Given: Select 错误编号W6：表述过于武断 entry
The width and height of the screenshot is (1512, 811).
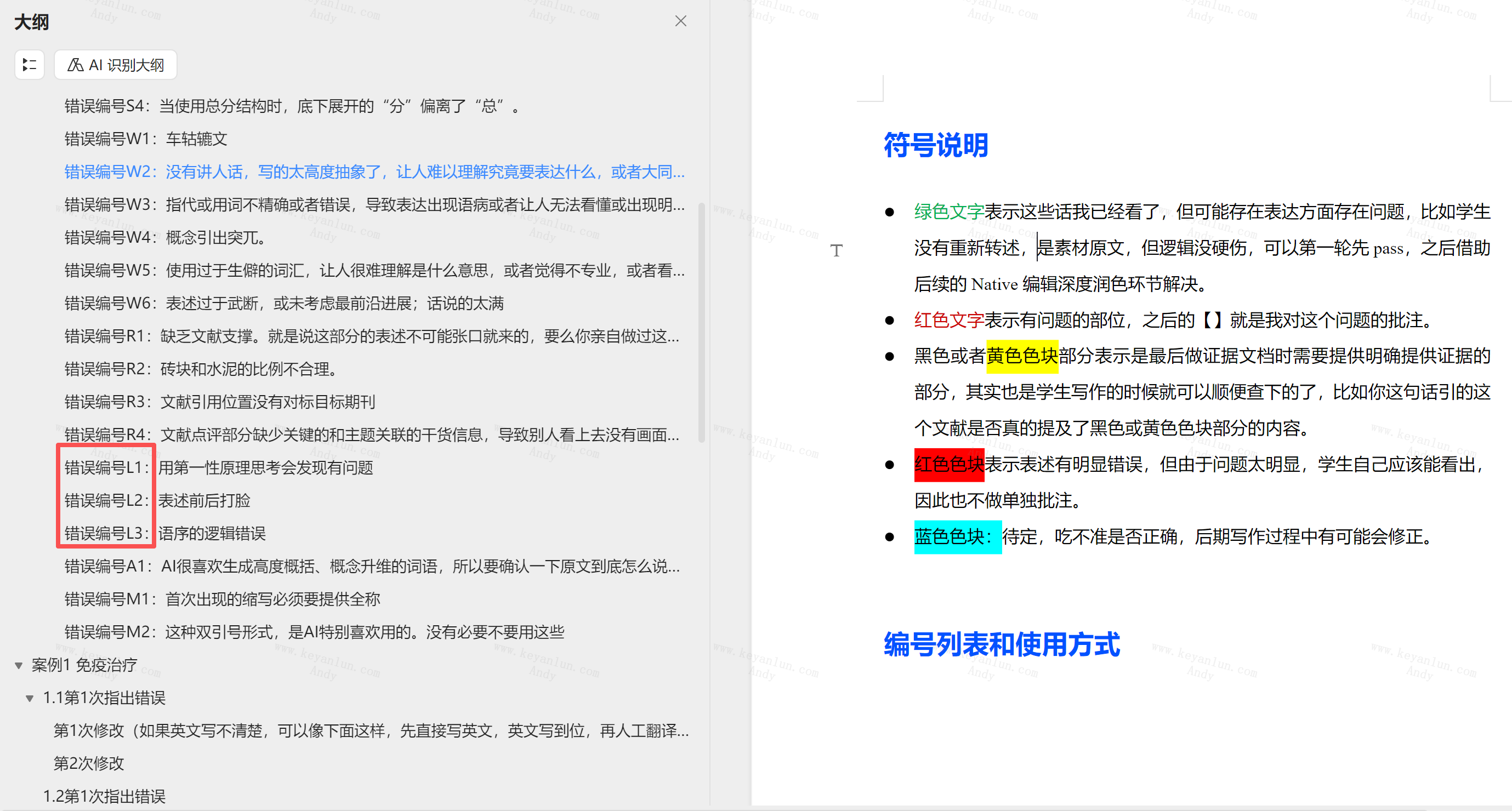Looking at the screenshot, I should (x=284, y=304).
